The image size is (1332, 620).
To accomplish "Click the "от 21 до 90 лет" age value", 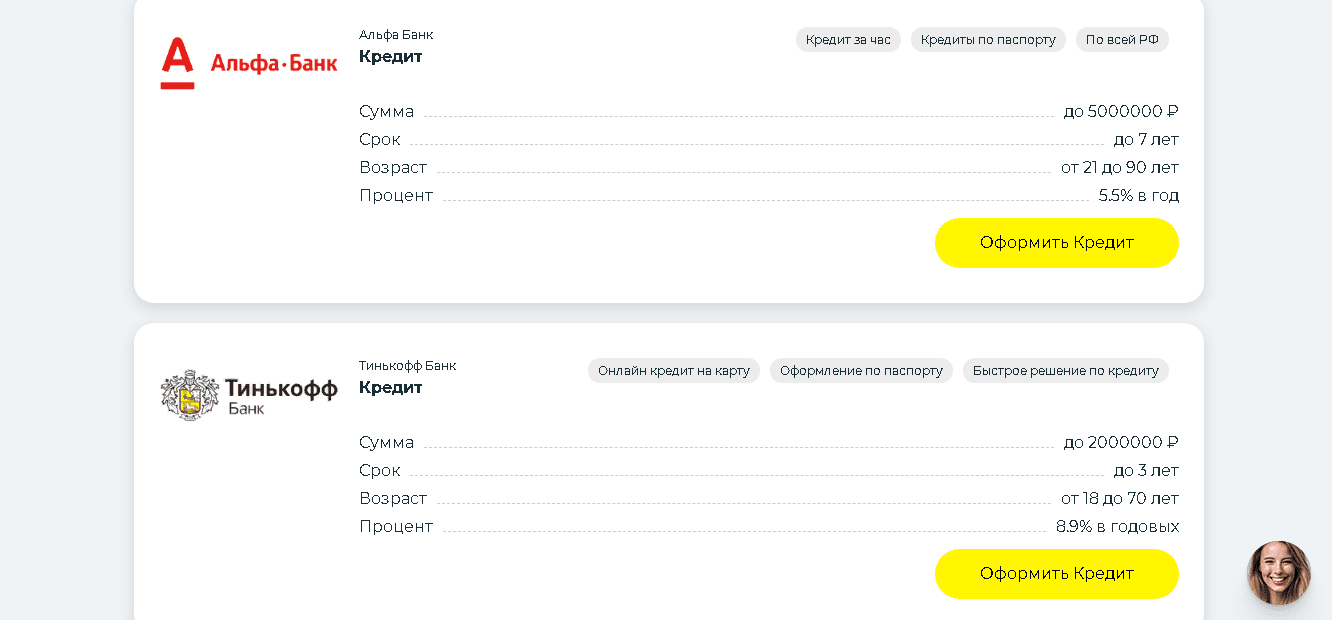I will pos(1119,168).
